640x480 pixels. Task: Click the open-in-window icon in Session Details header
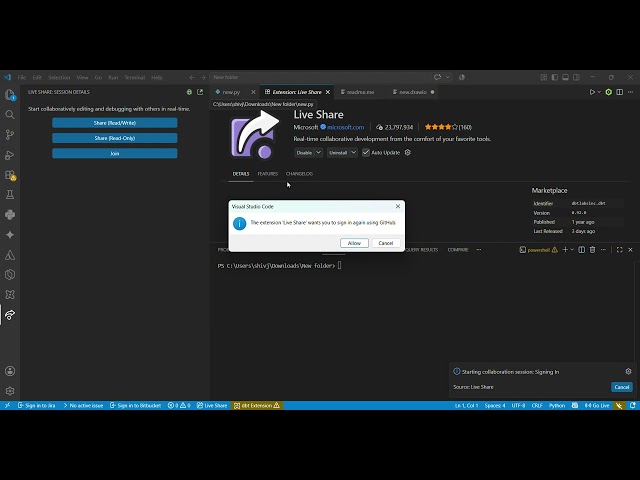point(200,92)
